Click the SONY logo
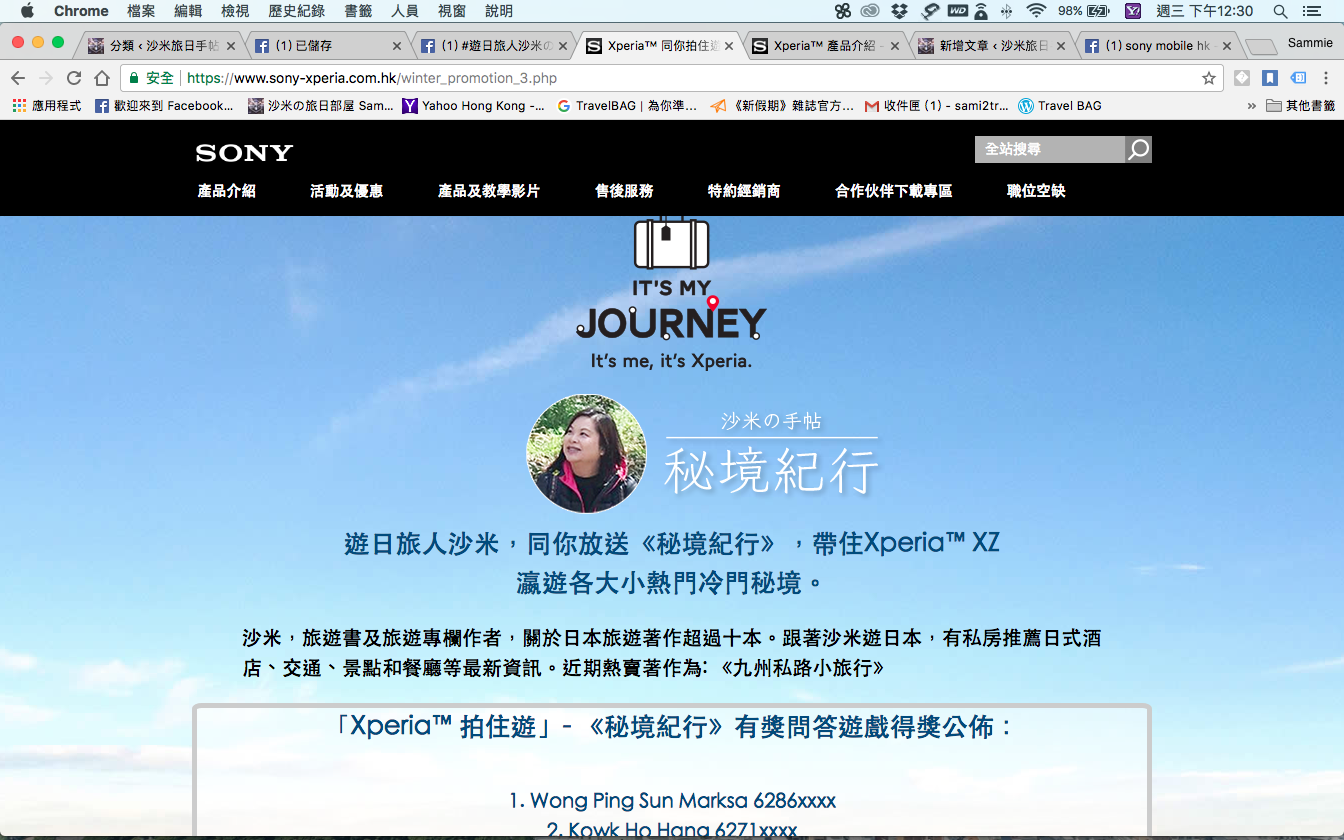 pos(244,153)
